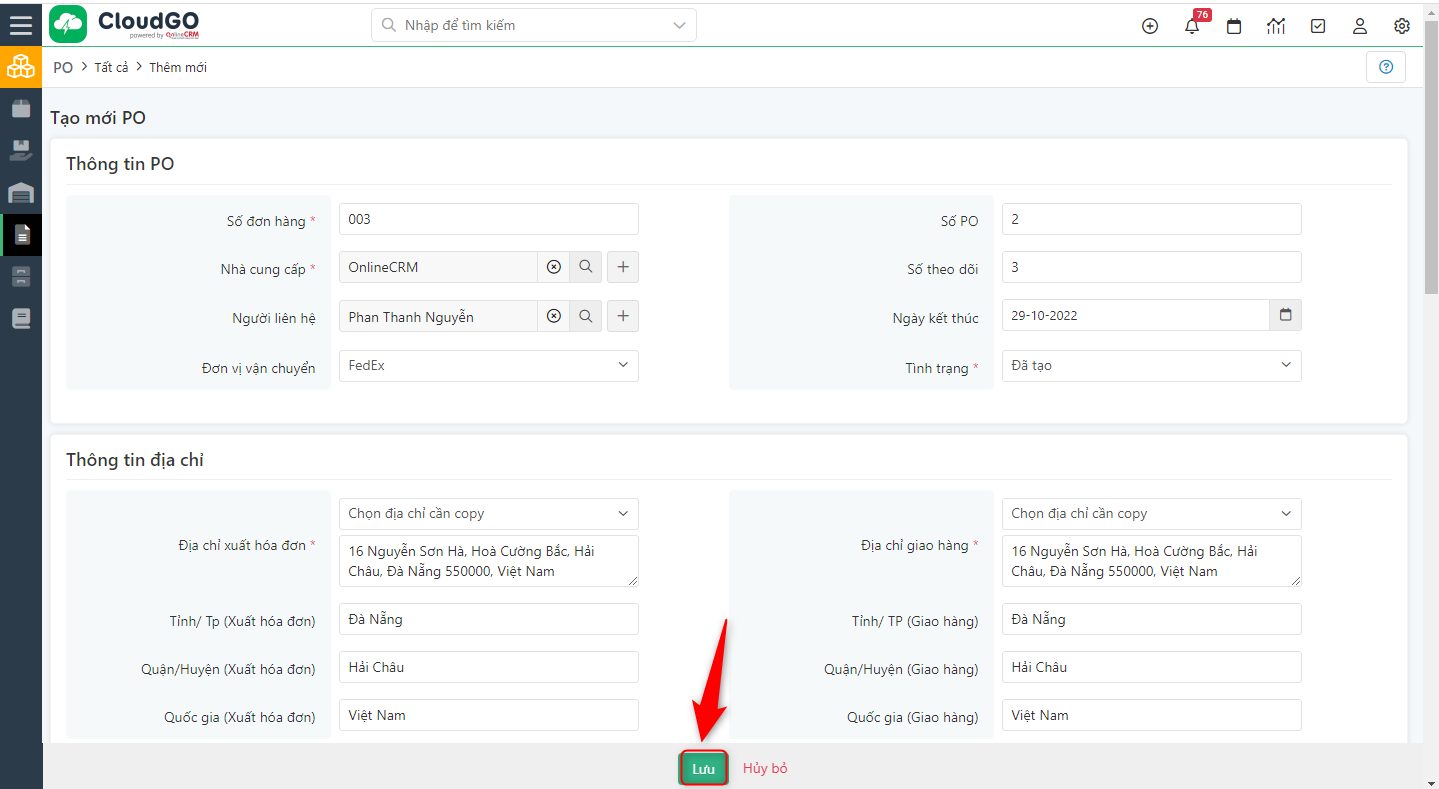Search suppliers using the magnifier icon
The height and width of the screenshot is (789, 1439).
(x=586, y=266)
